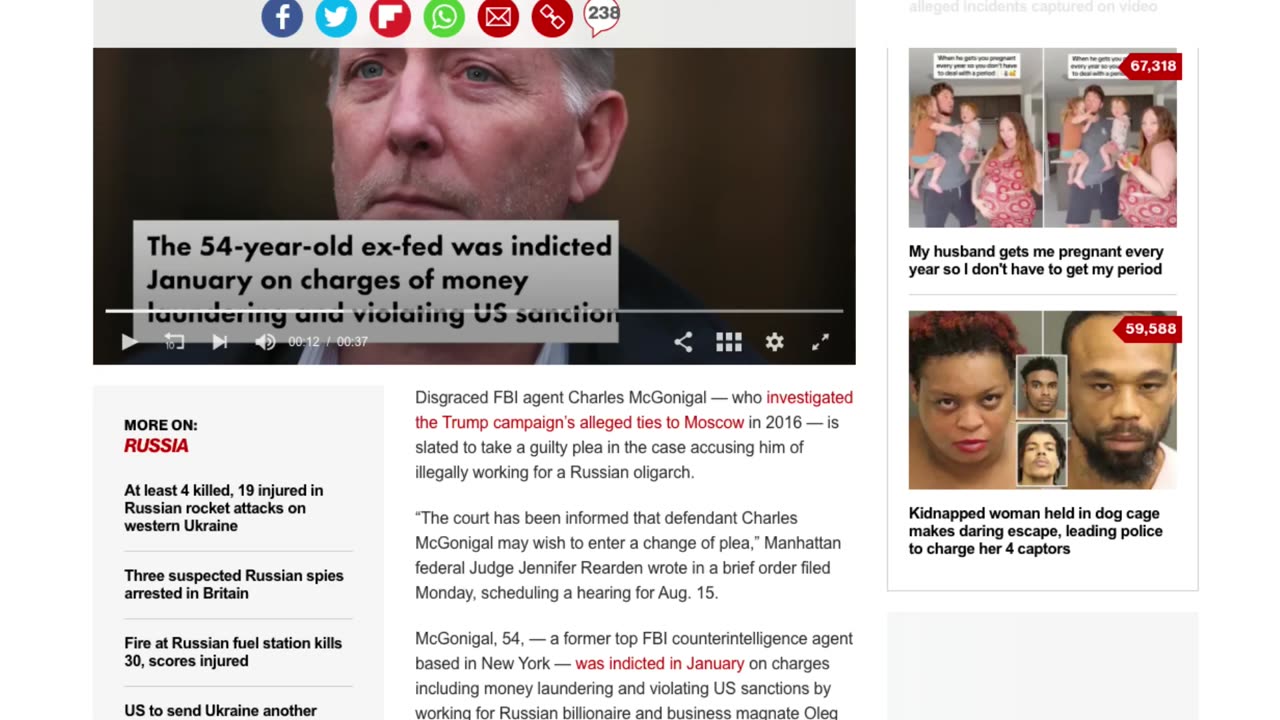The height and width of the screenshot is (720, 1280).
Task: Share through WhatsApp icon
Action: [444, 17]
